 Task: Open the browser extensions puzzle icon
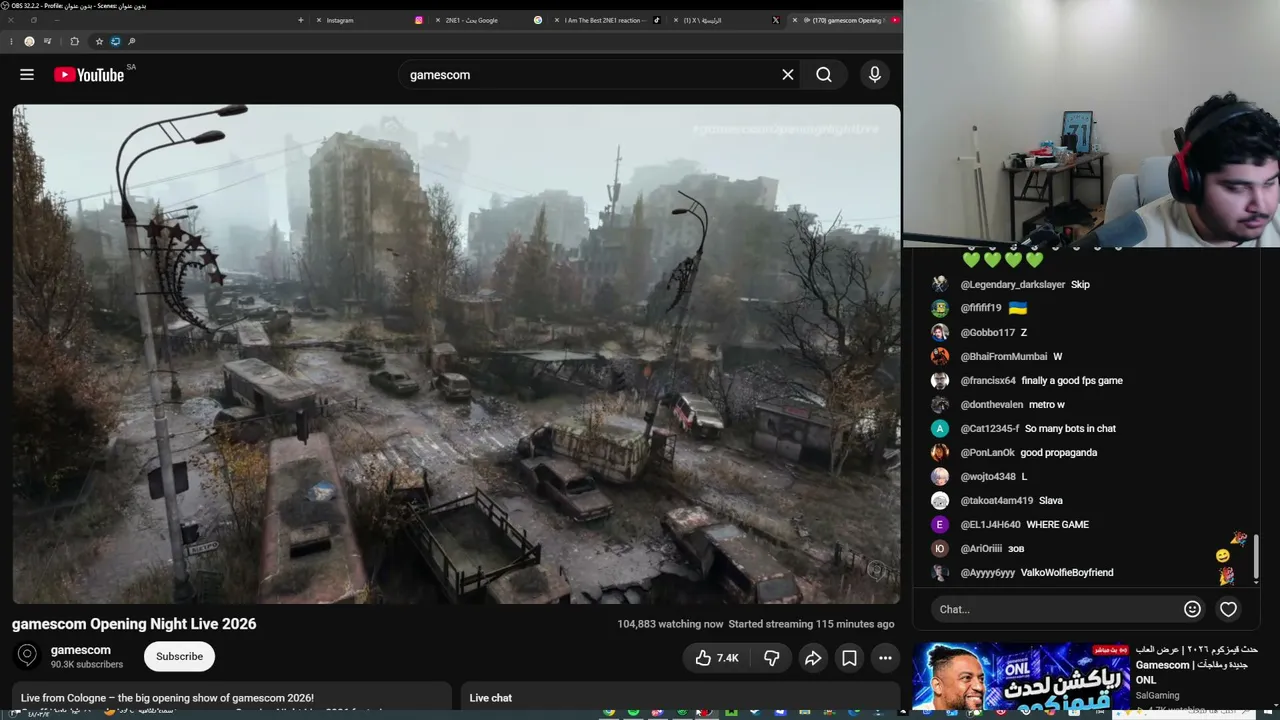[x=74, y=41]
